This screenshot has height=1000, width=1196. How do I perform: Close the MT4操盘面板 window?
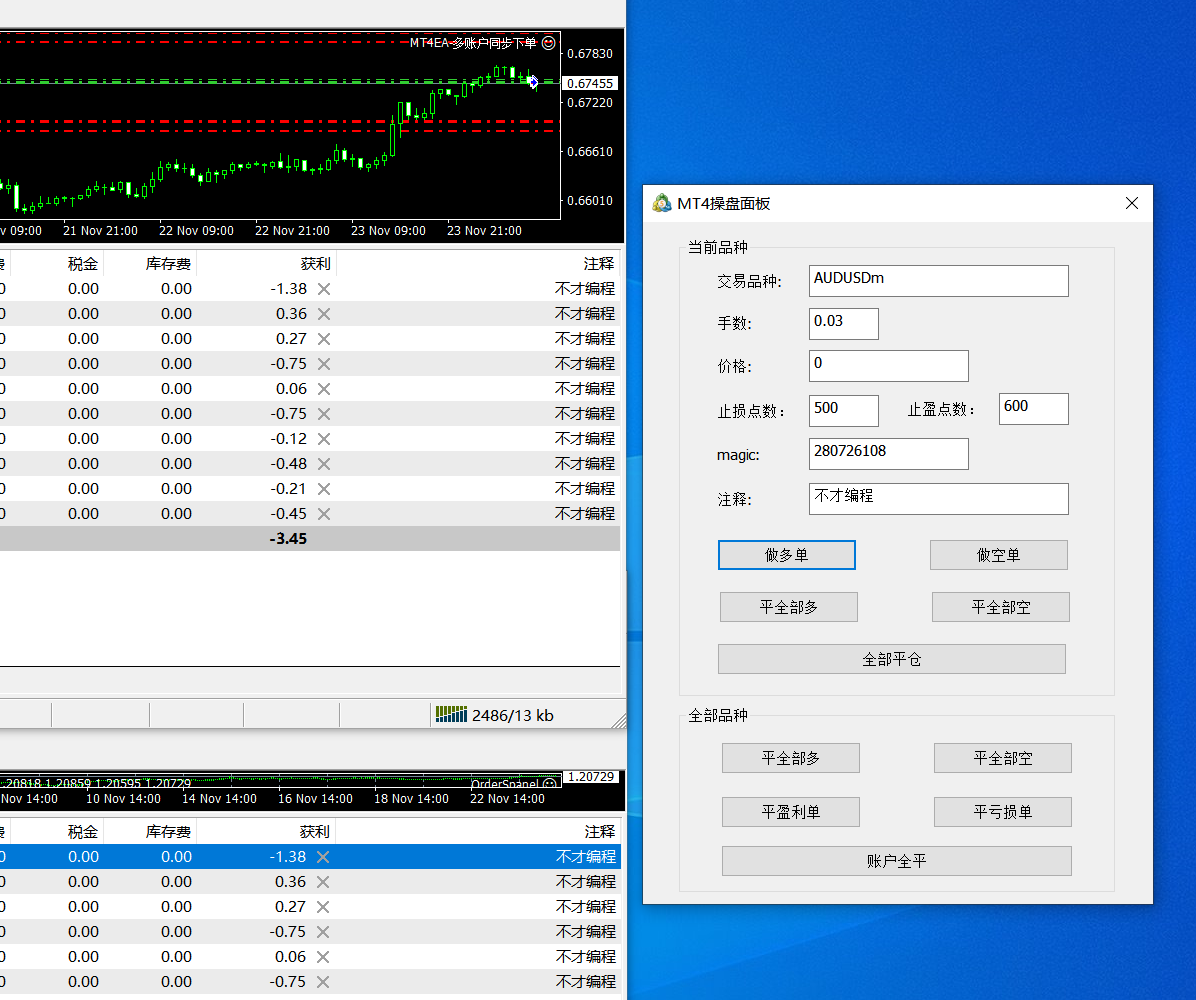(x=1132, y=203)
